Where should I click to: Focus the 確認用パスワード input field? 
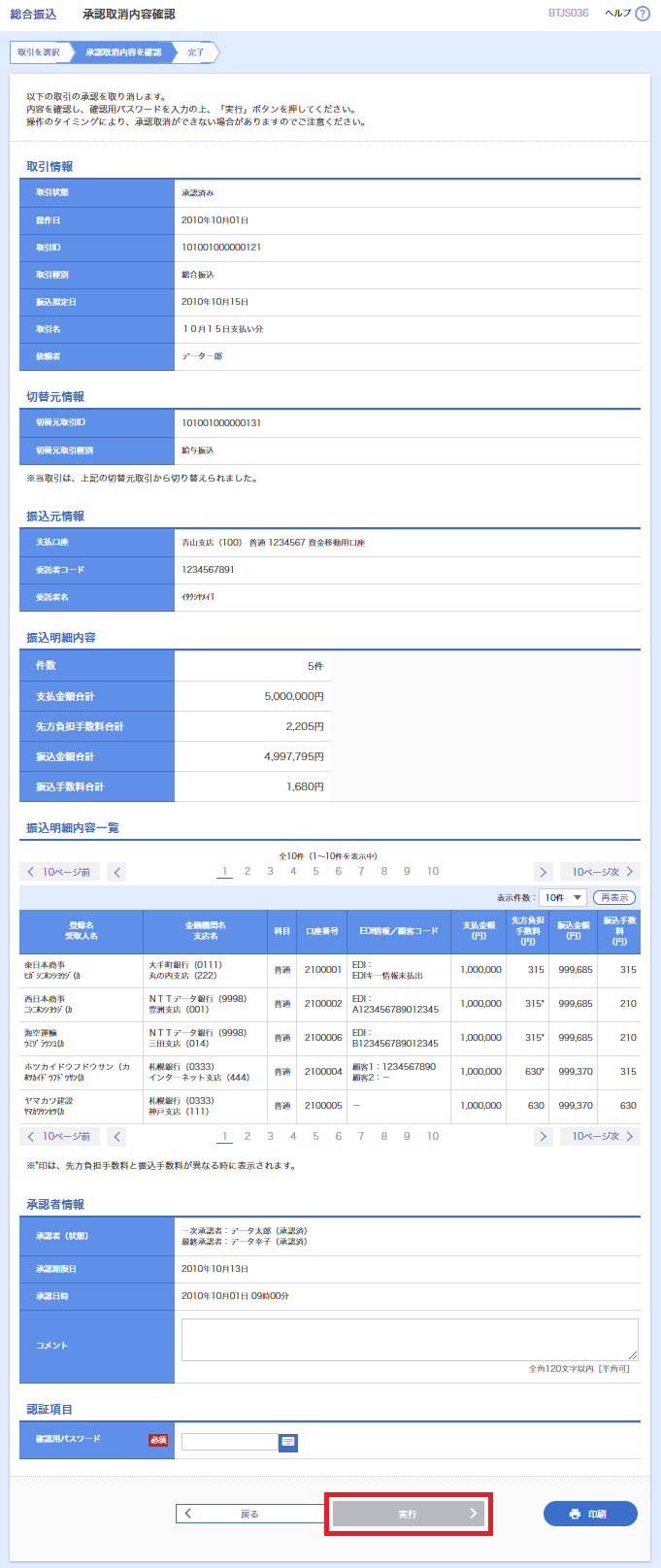pos(229,1442)
